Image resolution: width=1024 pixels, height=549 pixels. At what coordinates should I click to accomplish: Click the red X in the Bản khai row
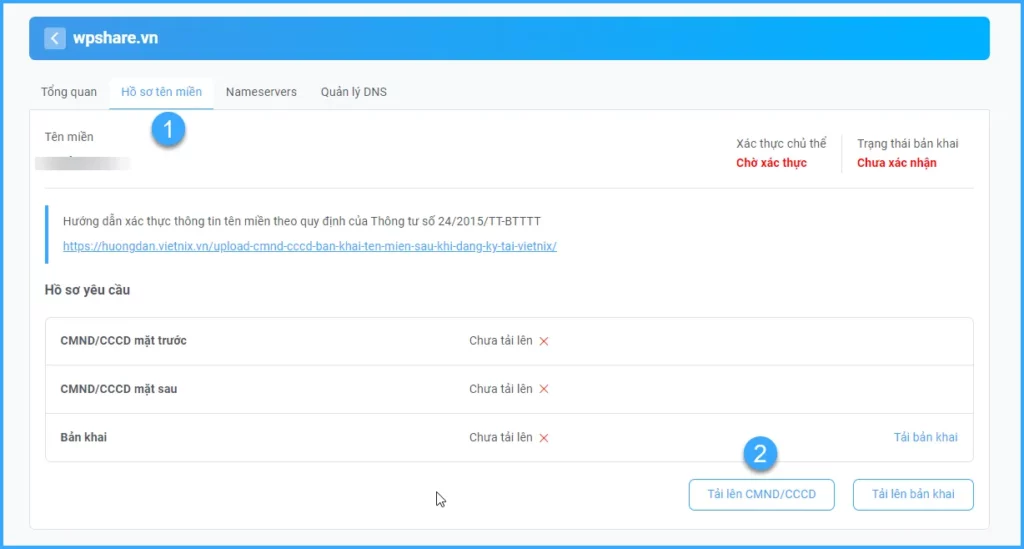[544, 438]
